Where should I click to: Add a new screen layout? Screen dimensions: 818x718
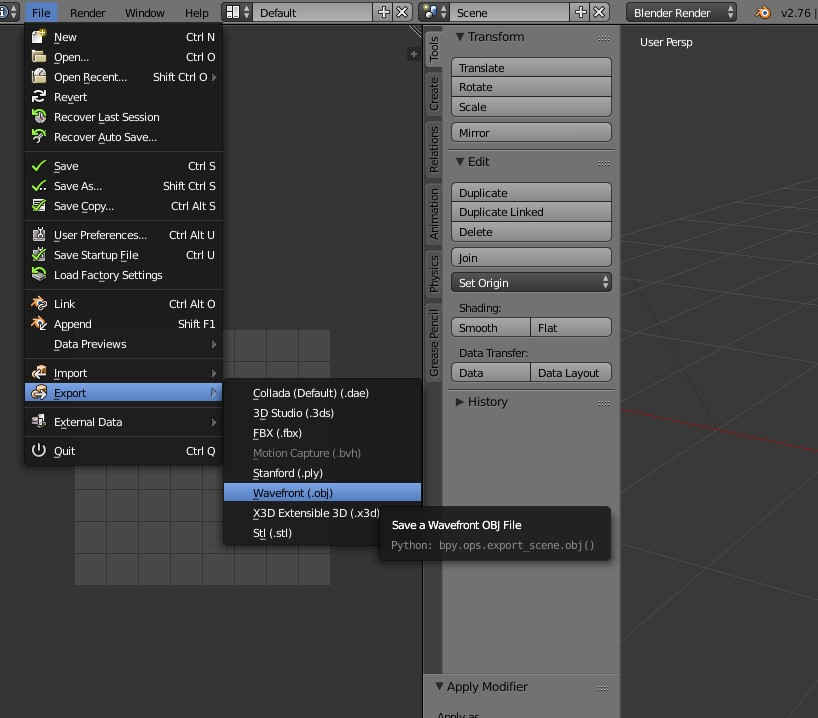pos(383,13)
